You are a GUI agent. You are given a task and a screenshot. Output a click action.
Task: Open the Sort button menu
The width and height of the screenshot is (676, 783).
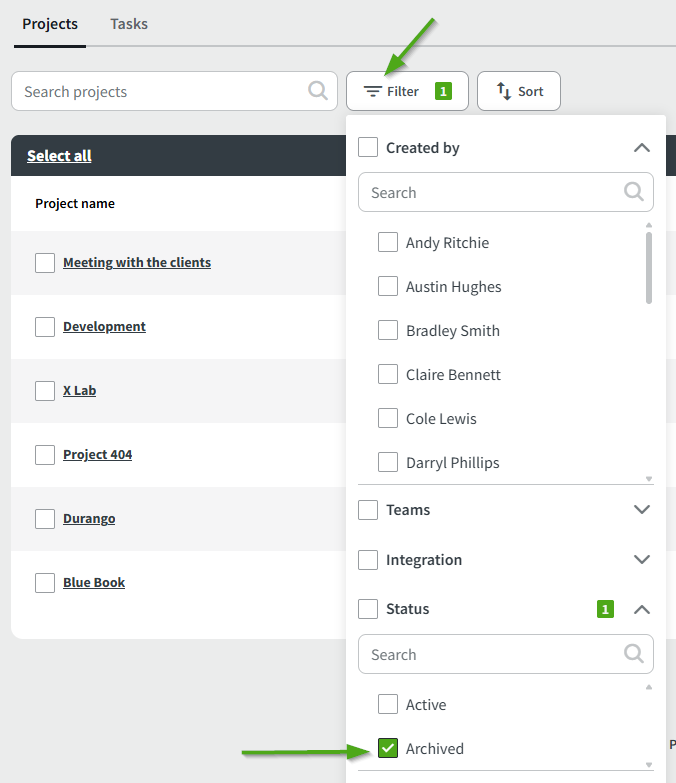(519, 91)
